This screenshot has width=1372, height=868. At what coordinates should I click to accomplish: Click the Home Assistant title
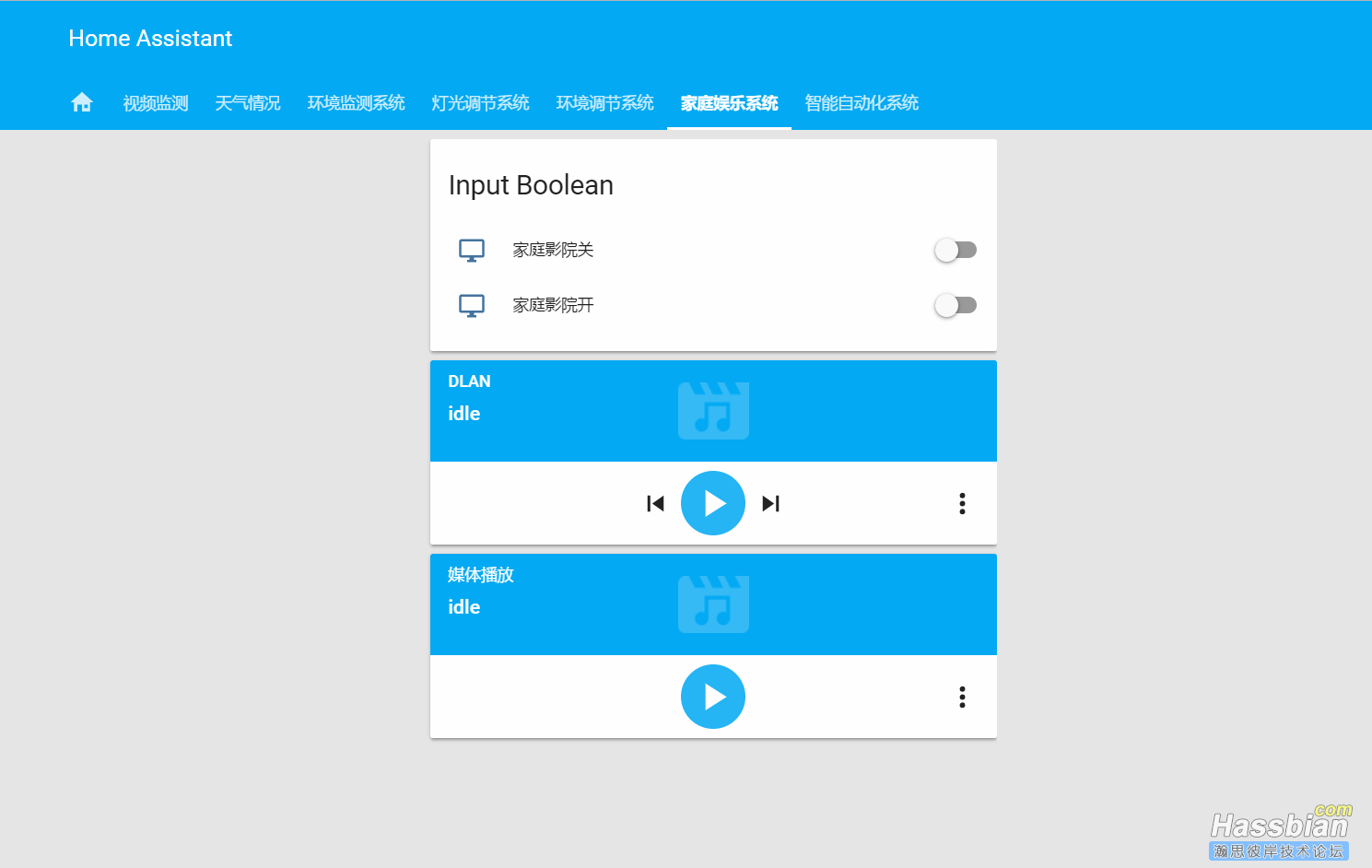[x=150, y=39]
